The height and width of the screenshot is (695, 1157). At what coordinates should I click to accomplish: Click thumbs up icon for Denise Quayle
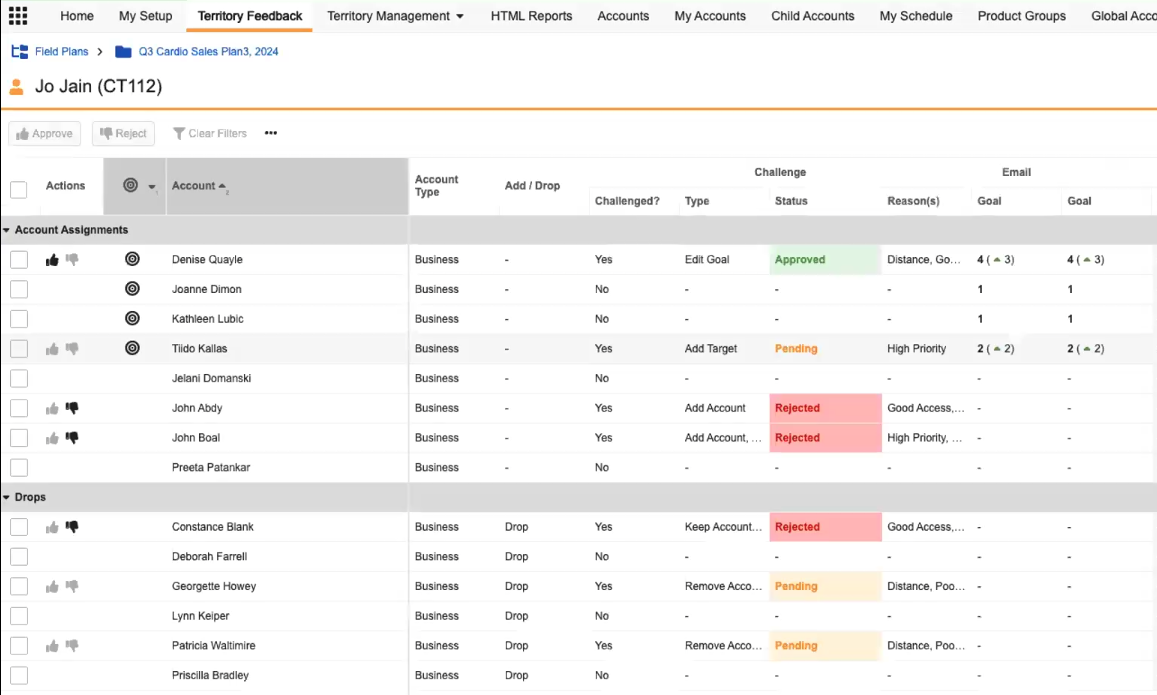[x=52, y=260]
